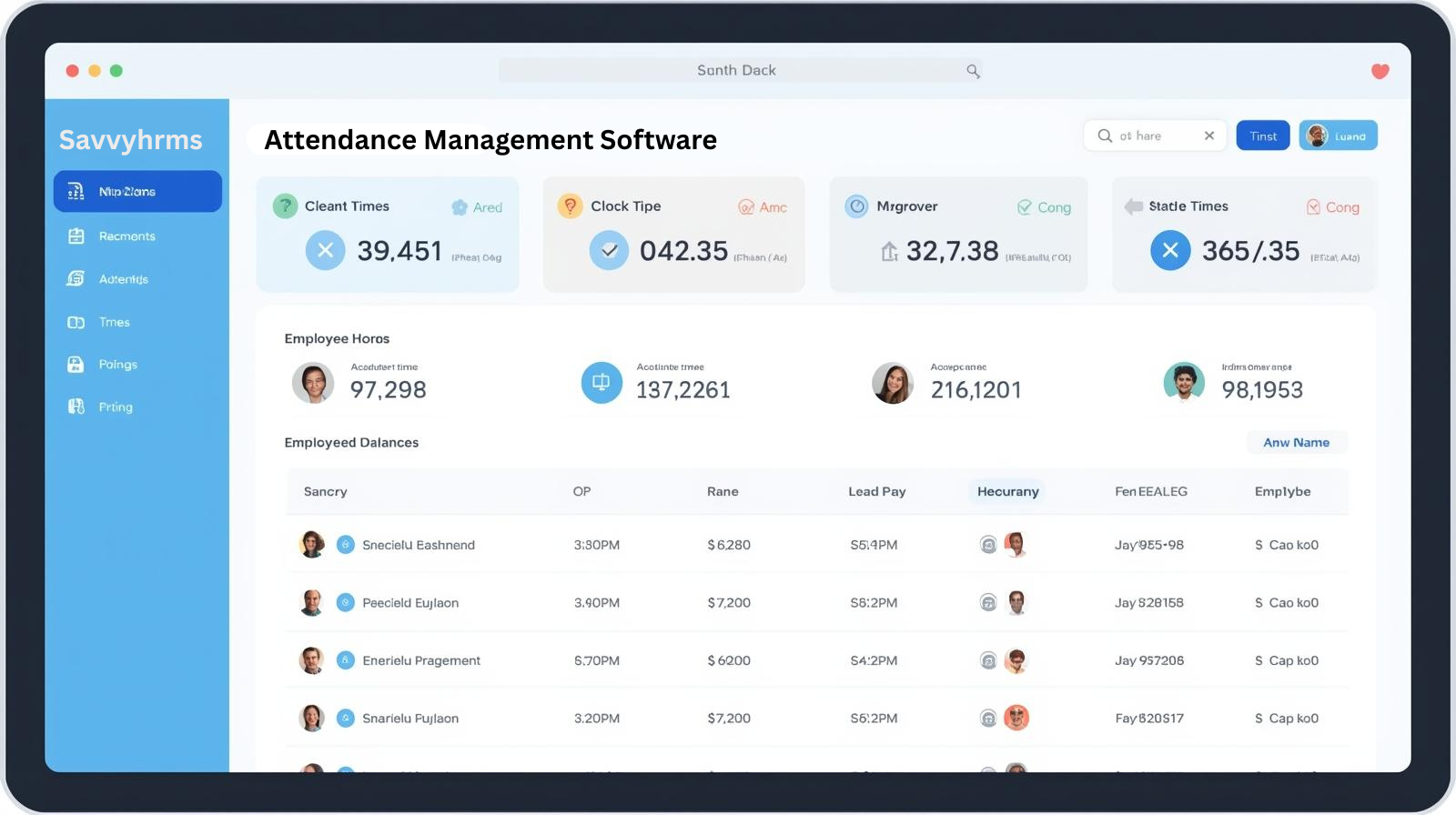
Task: Click the Poings sidebar icon
Action: tap(76, 365)
